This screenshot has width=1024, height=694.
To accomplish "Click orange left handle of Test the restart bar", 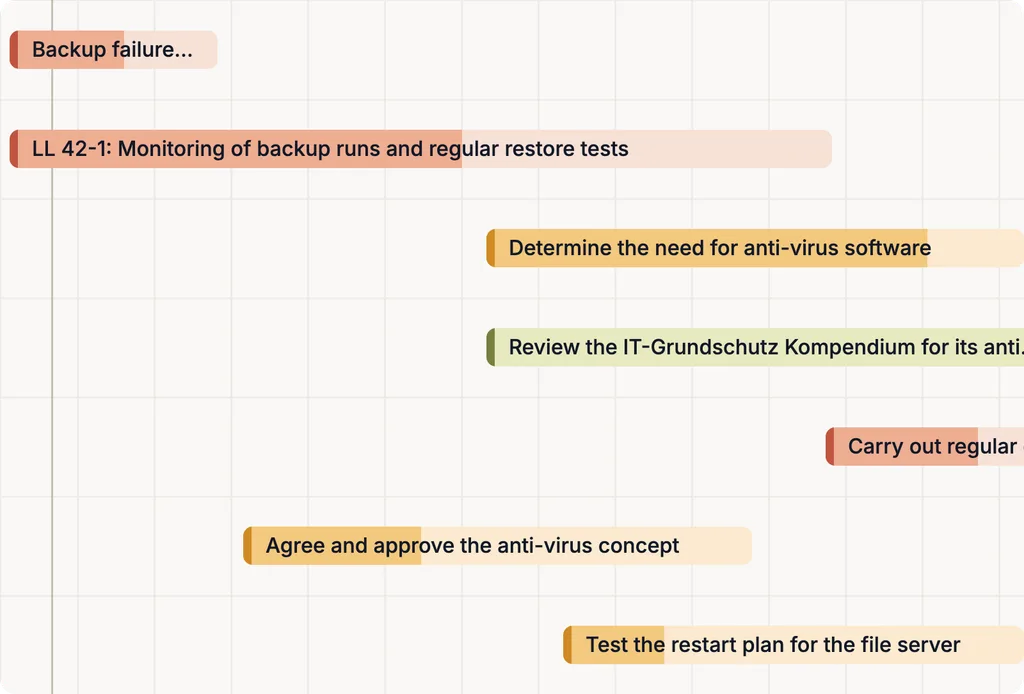I will click(567, 645).
